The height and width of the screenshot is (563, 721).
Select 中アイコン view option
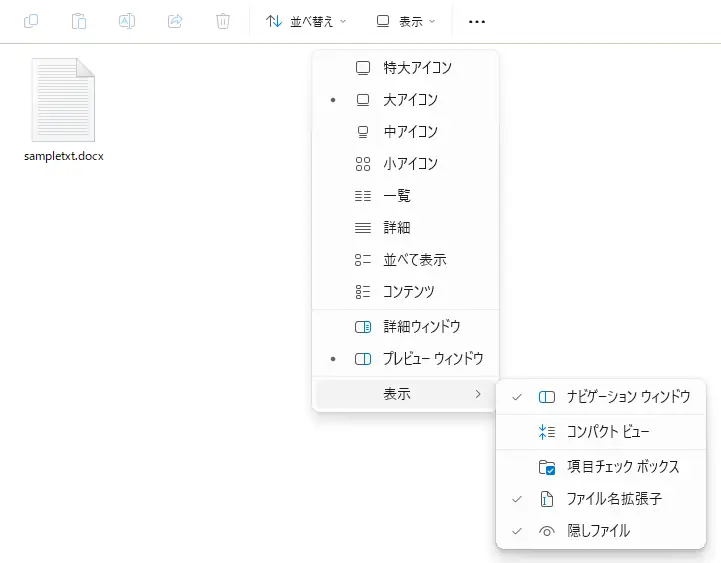(405, 132)
